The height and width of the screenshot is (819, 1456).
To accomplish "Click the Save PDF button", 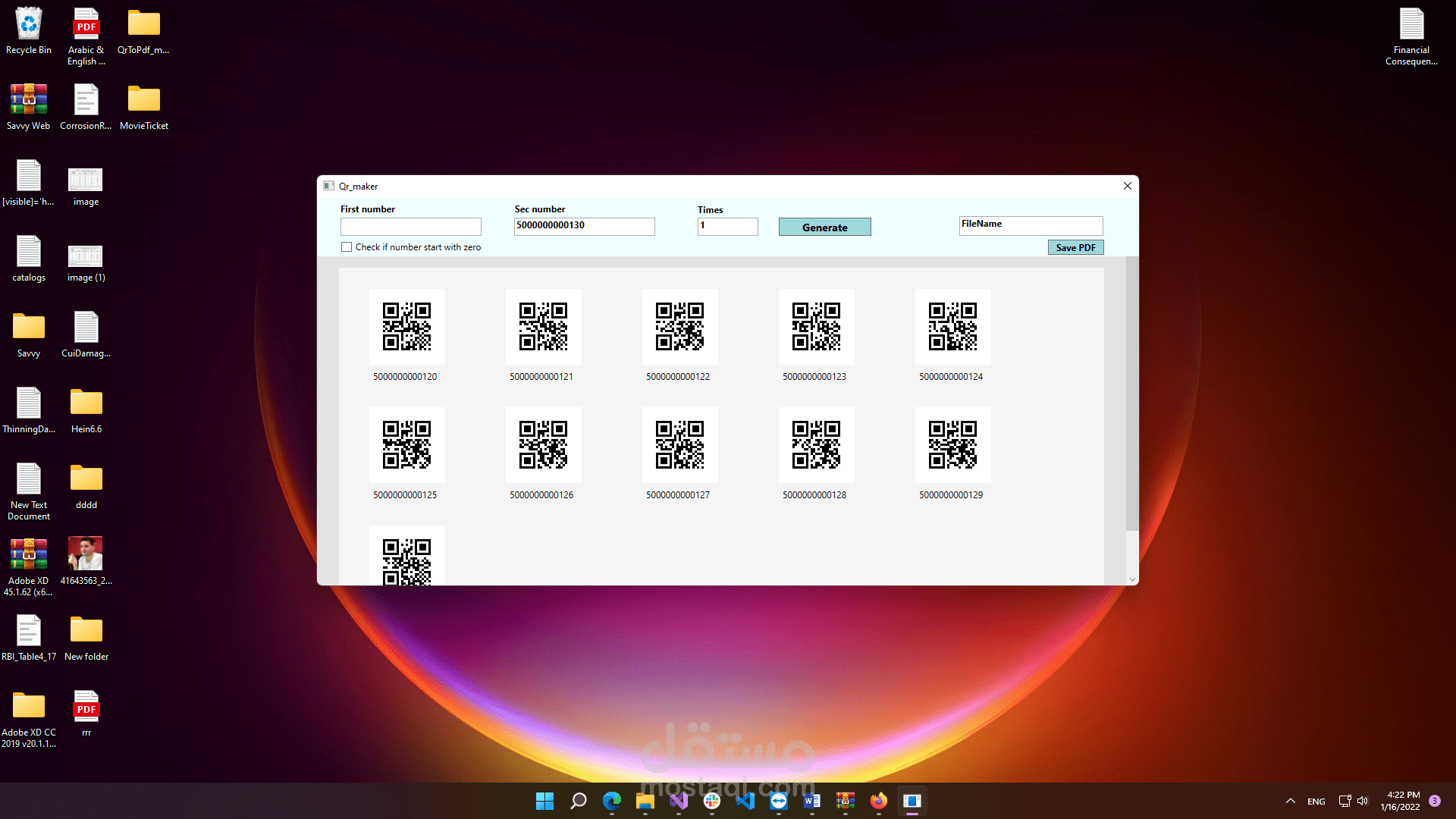I will tap(1075, 247).
